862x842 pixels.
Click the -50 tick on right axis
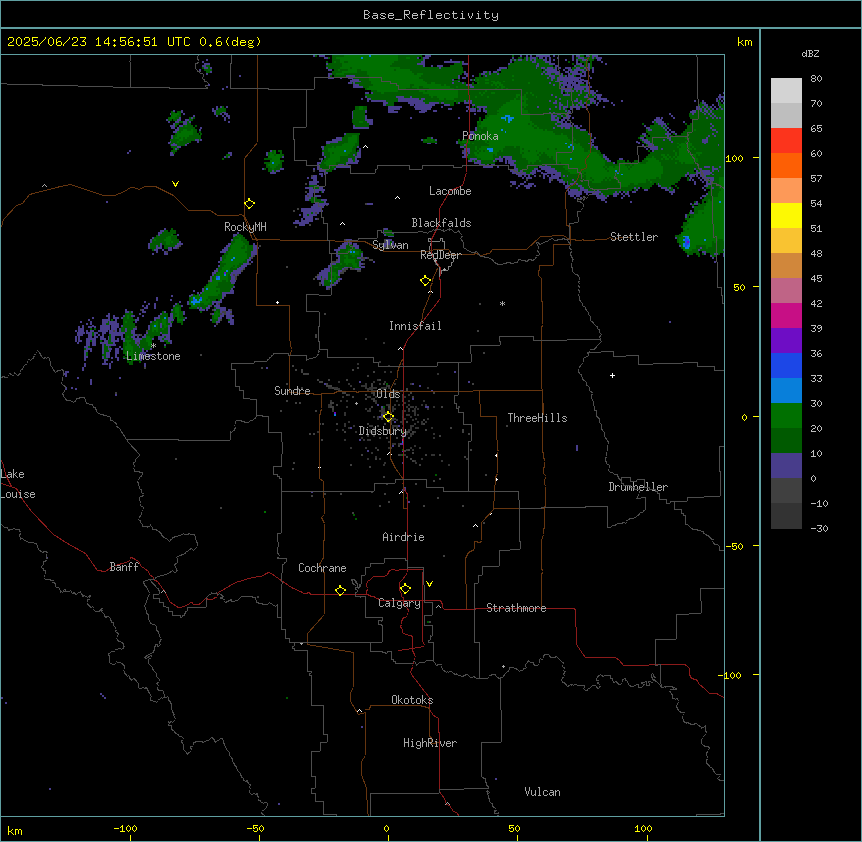(x=733, y=546)
